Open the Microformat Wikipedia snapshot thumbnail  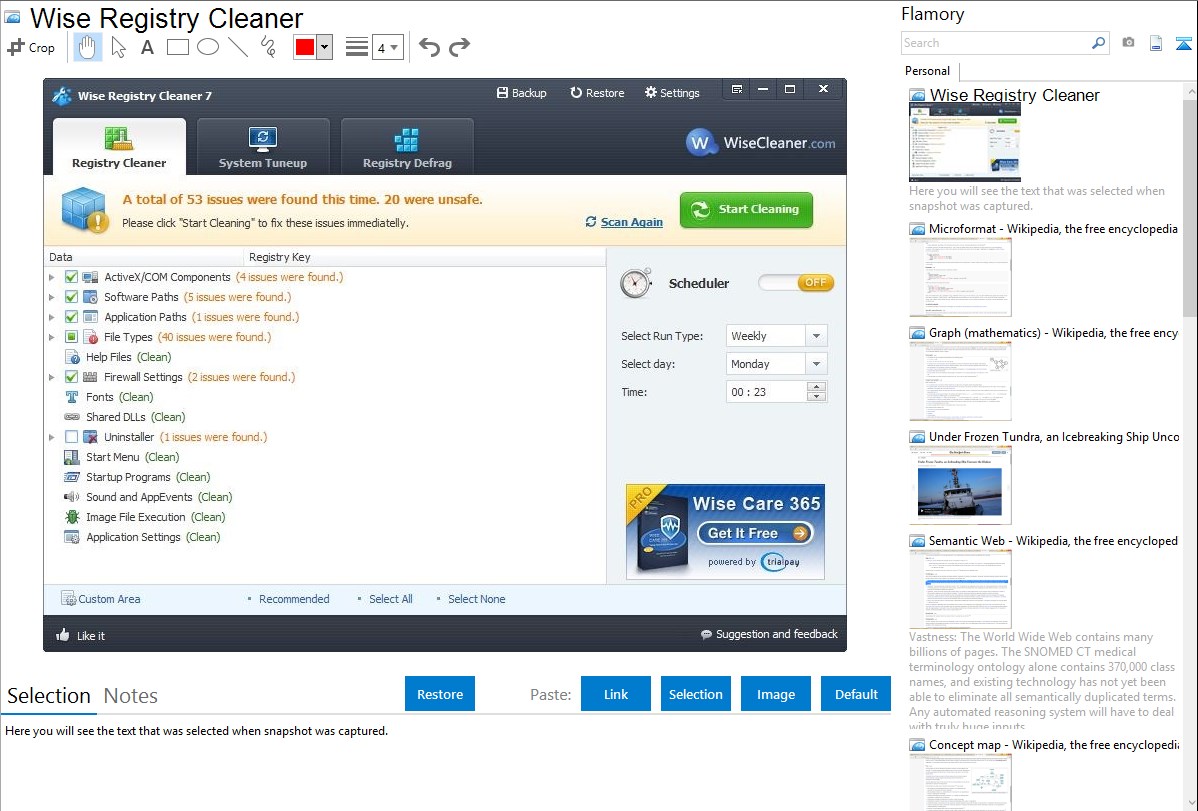pos(960,277)
